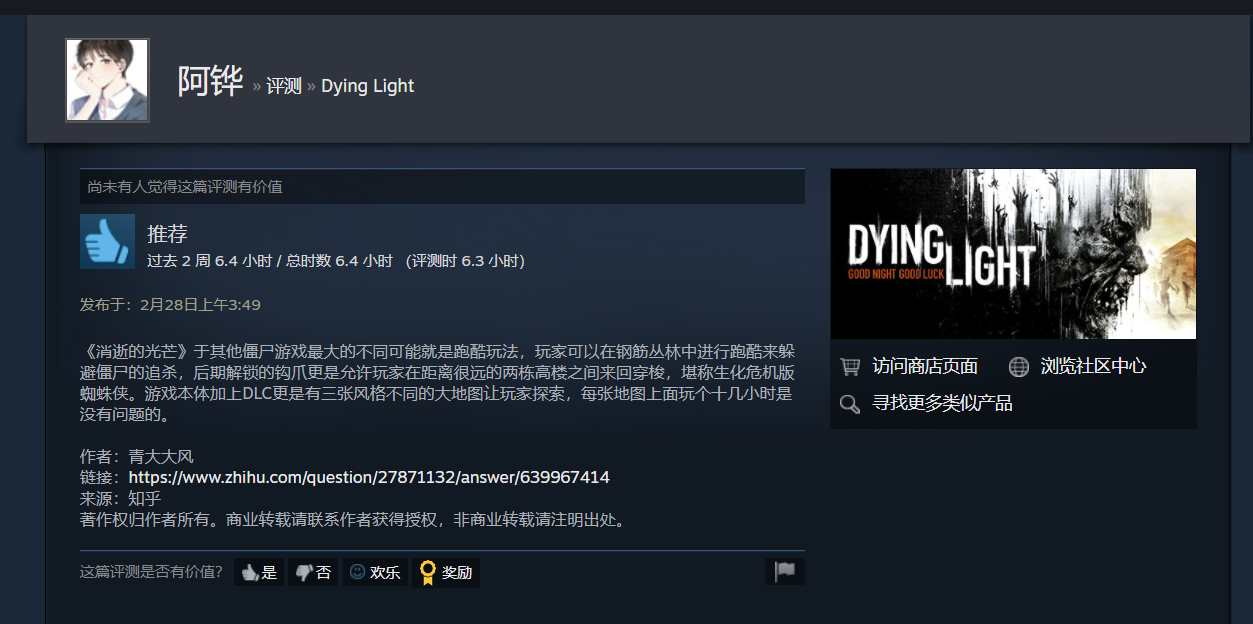Browse the community hub 浏览社区中心
This screenshot has height=624, width=1253.
[x=1093, y=366]
